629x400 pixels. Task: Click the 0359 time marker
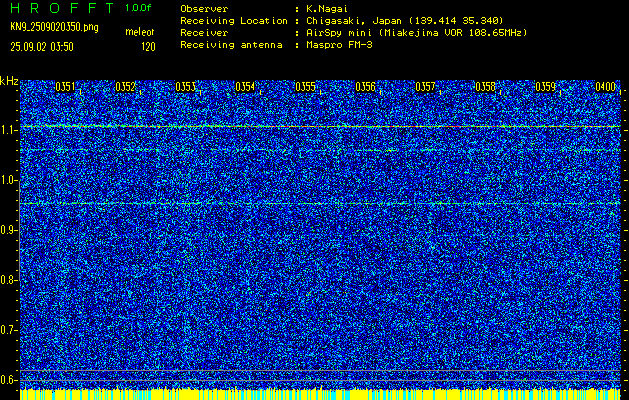coord(546,87)
